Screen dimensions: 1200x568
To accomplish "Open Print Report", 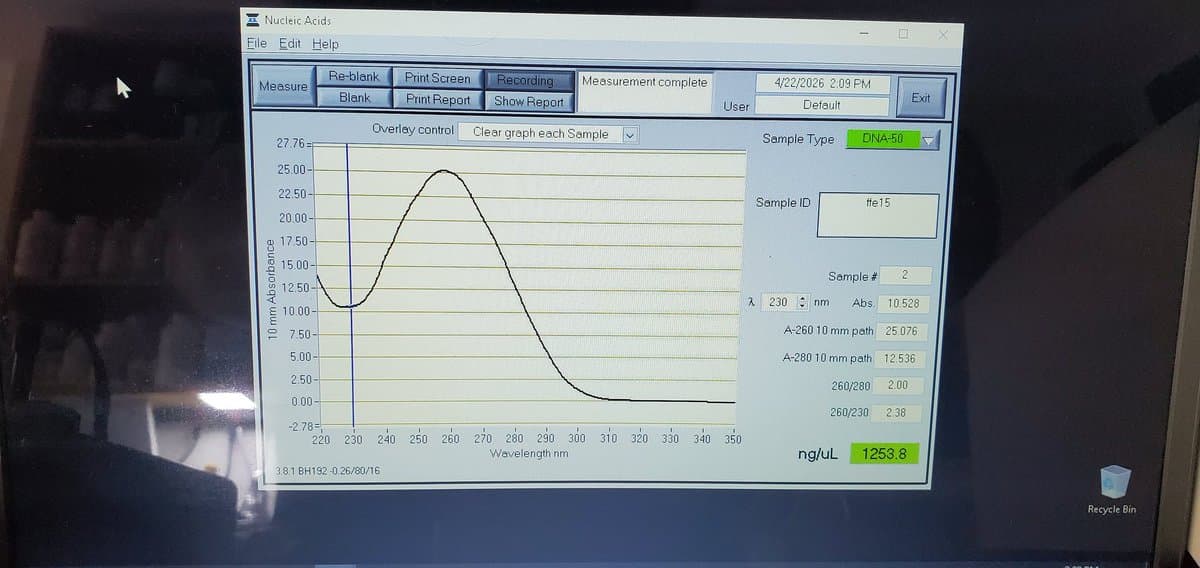I will click(x=437, y=100).
